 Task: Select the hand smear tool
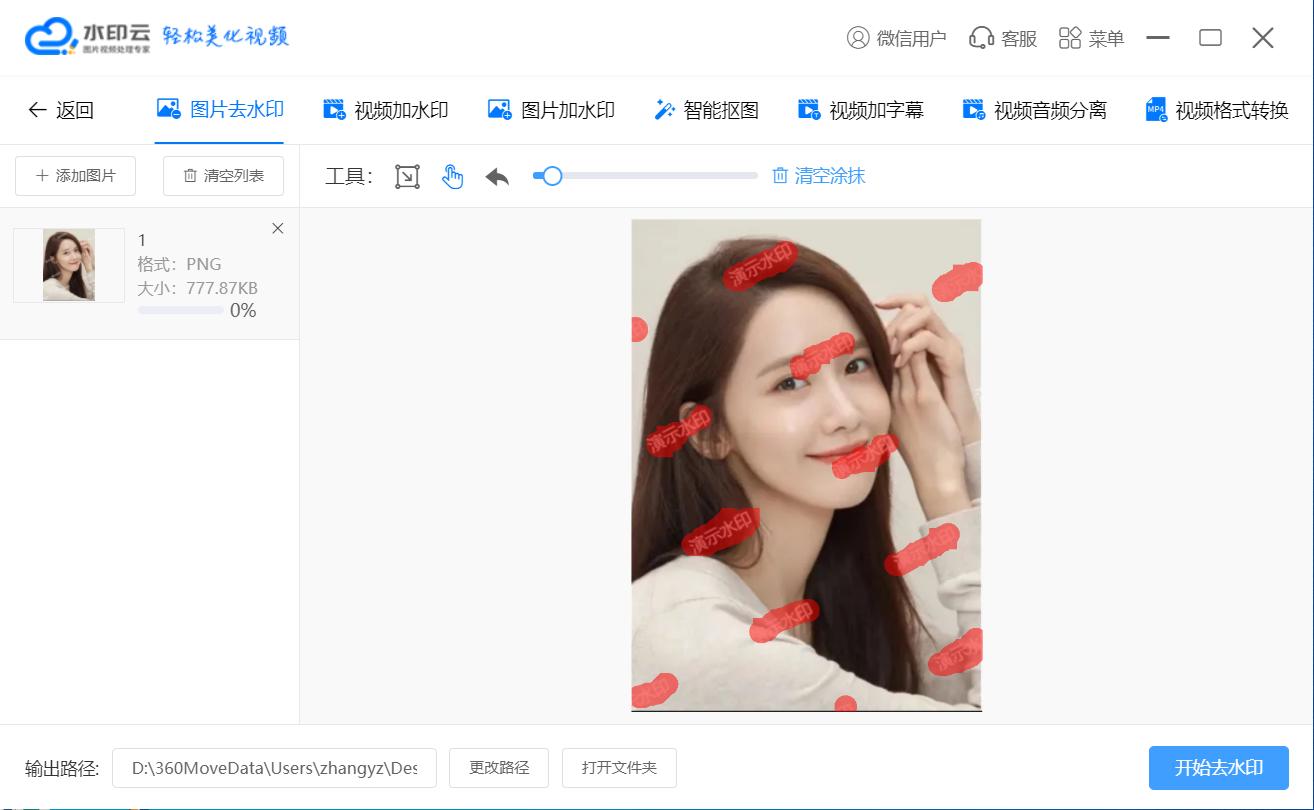453,177
